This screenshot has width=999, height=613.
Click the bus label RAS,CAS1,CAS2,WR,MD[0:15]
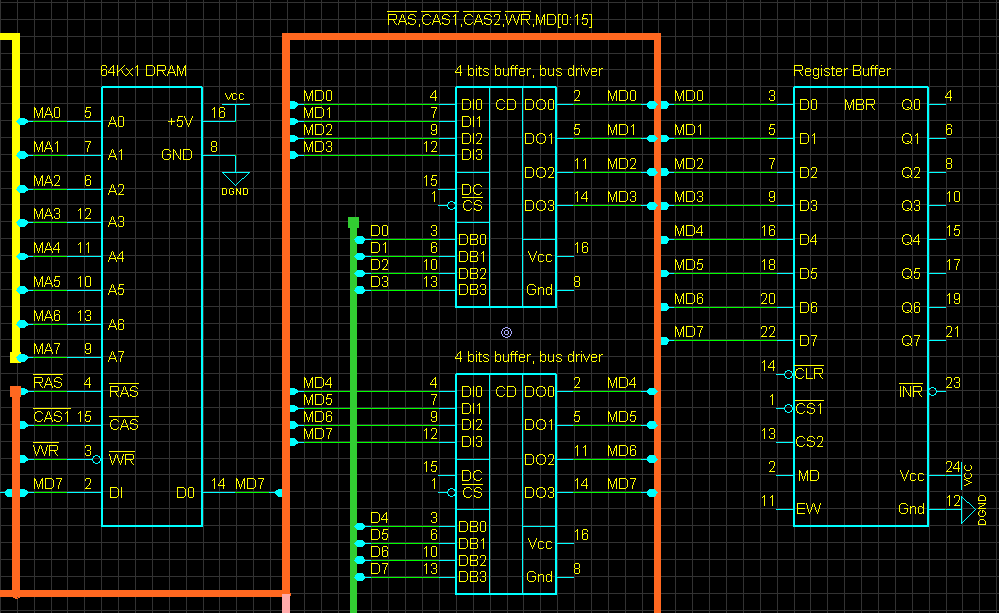pyautogui.click(x=489, y=20)
